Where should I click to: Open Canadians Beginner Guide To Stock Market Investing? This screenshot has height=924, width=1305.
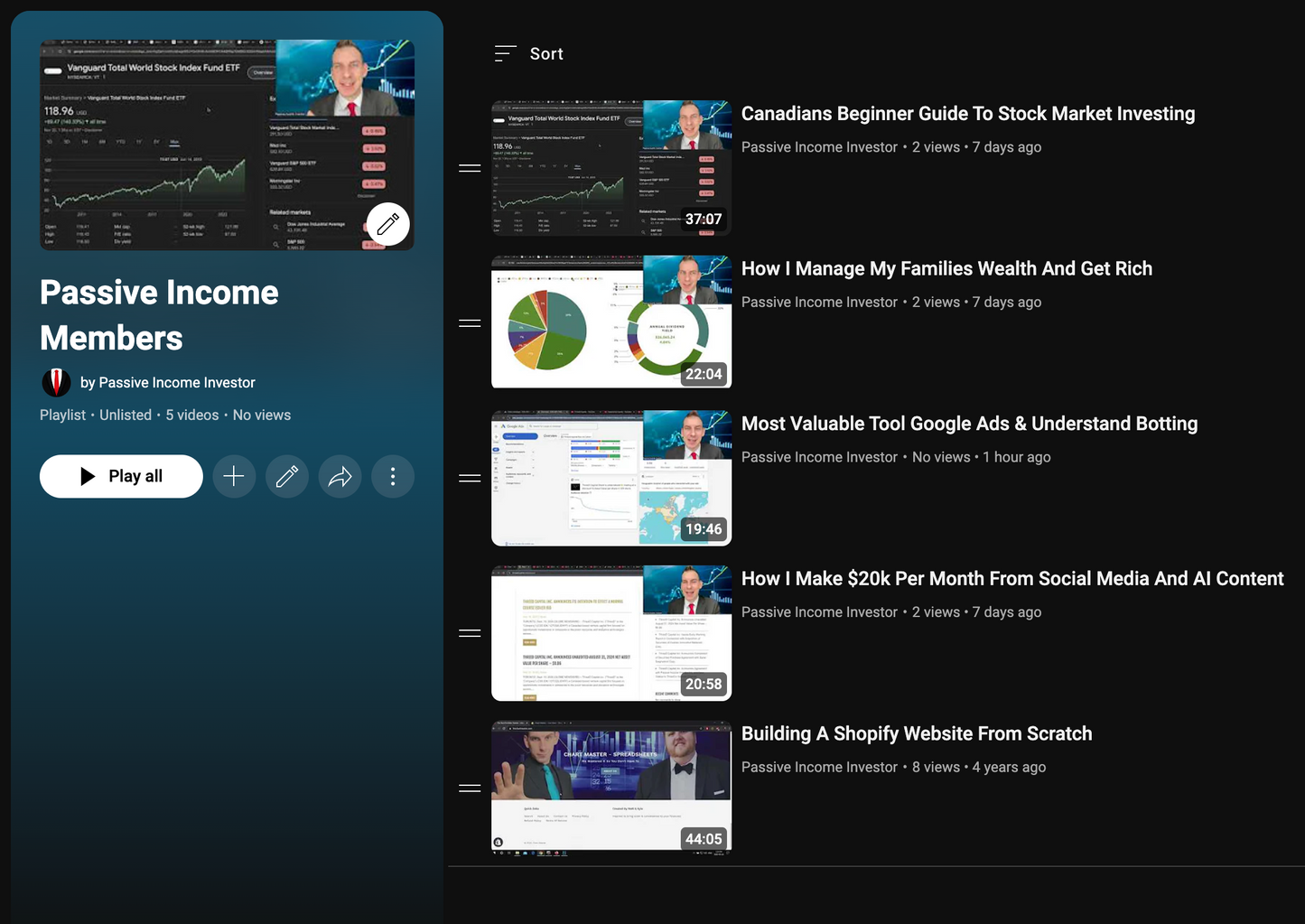point(968,114)
